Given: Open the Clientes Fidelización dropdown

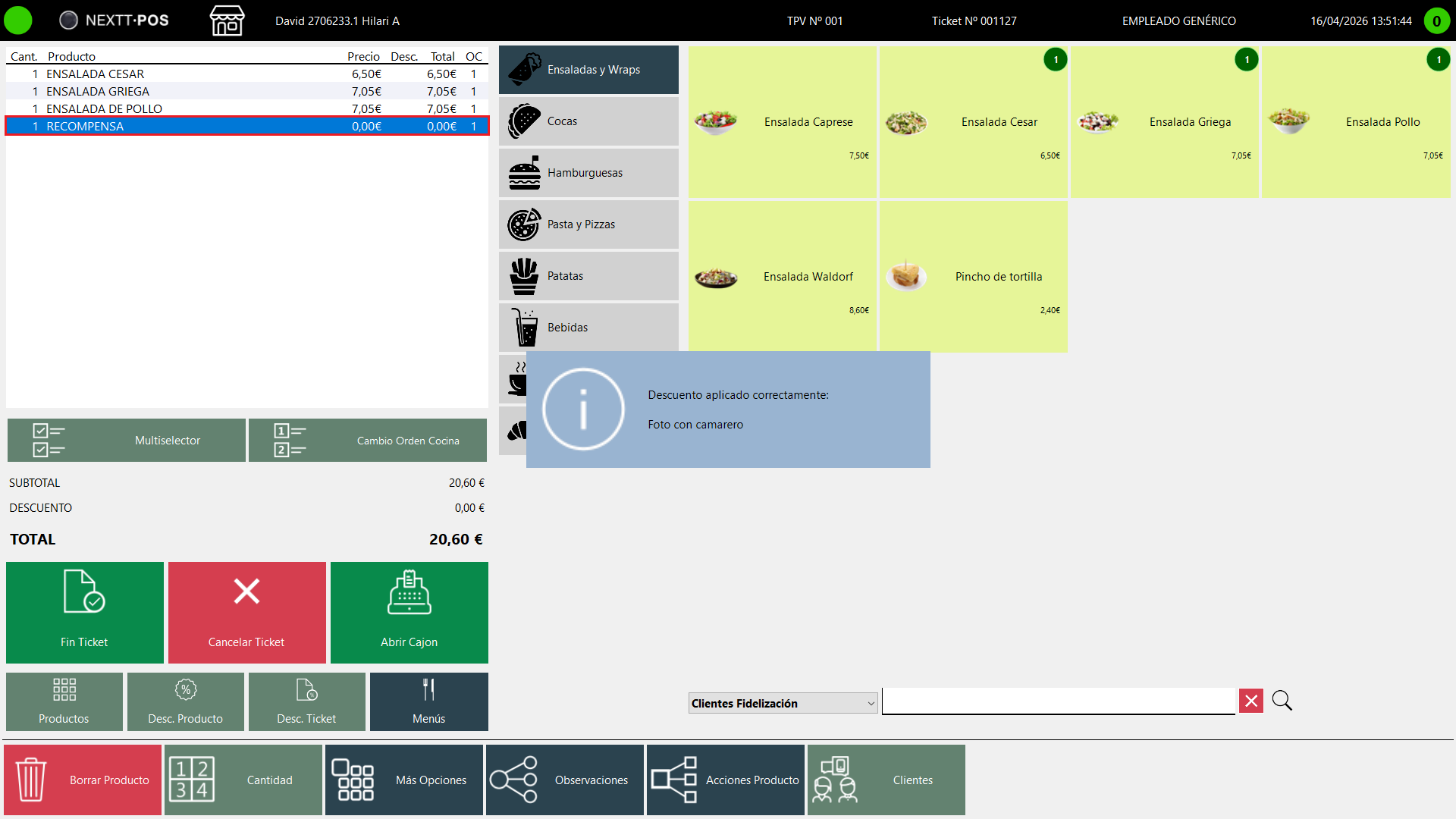Looking at the screenshot, I should pos(783,703).
